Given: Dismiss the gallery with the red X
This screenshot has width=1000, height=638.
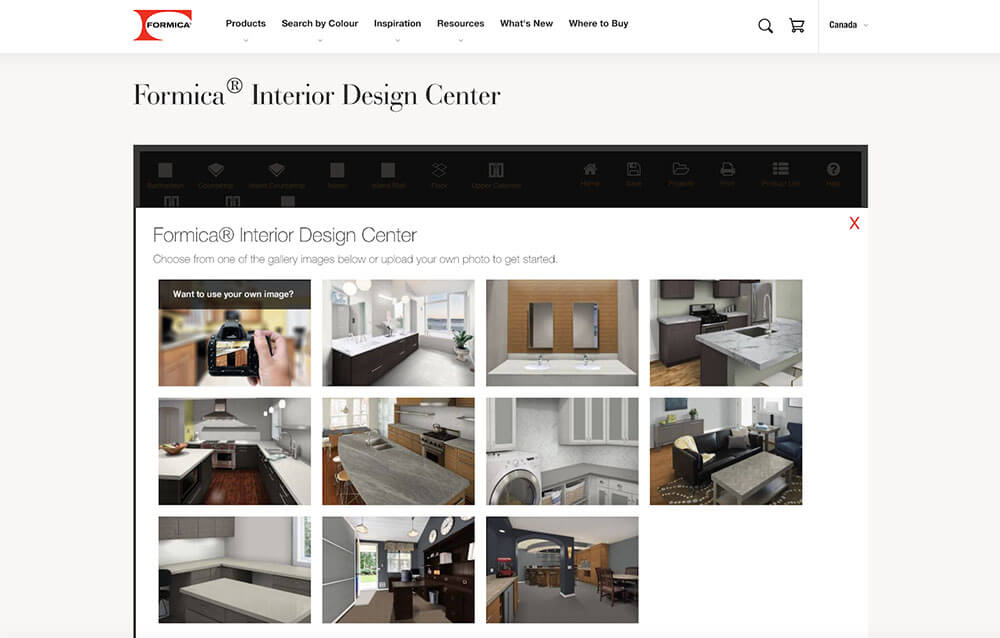Looking at the screenshot, I should click(x=853, y=223).
